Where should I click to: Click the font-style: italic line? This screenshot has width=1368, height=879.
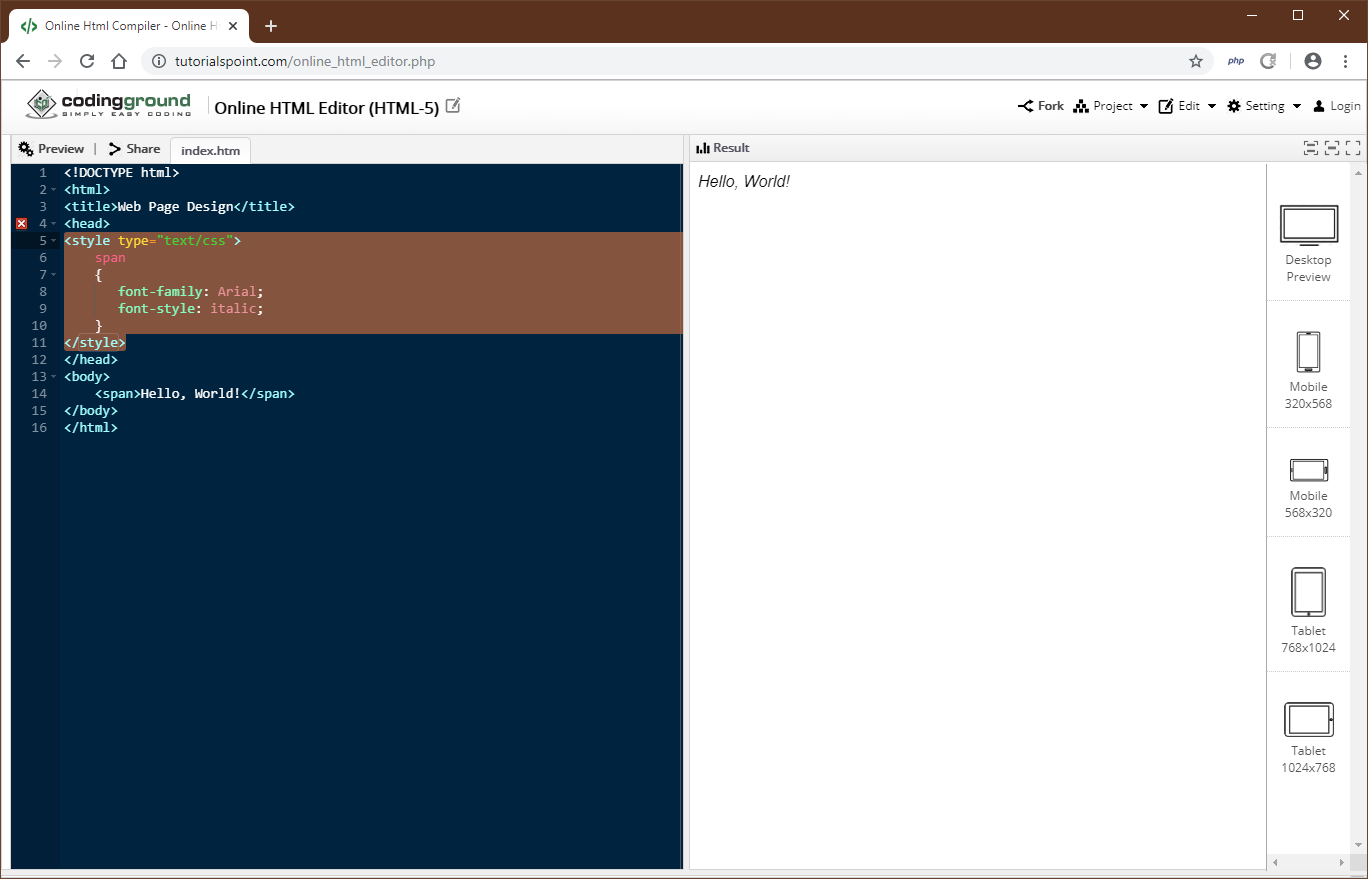click(x=191, y=309)
